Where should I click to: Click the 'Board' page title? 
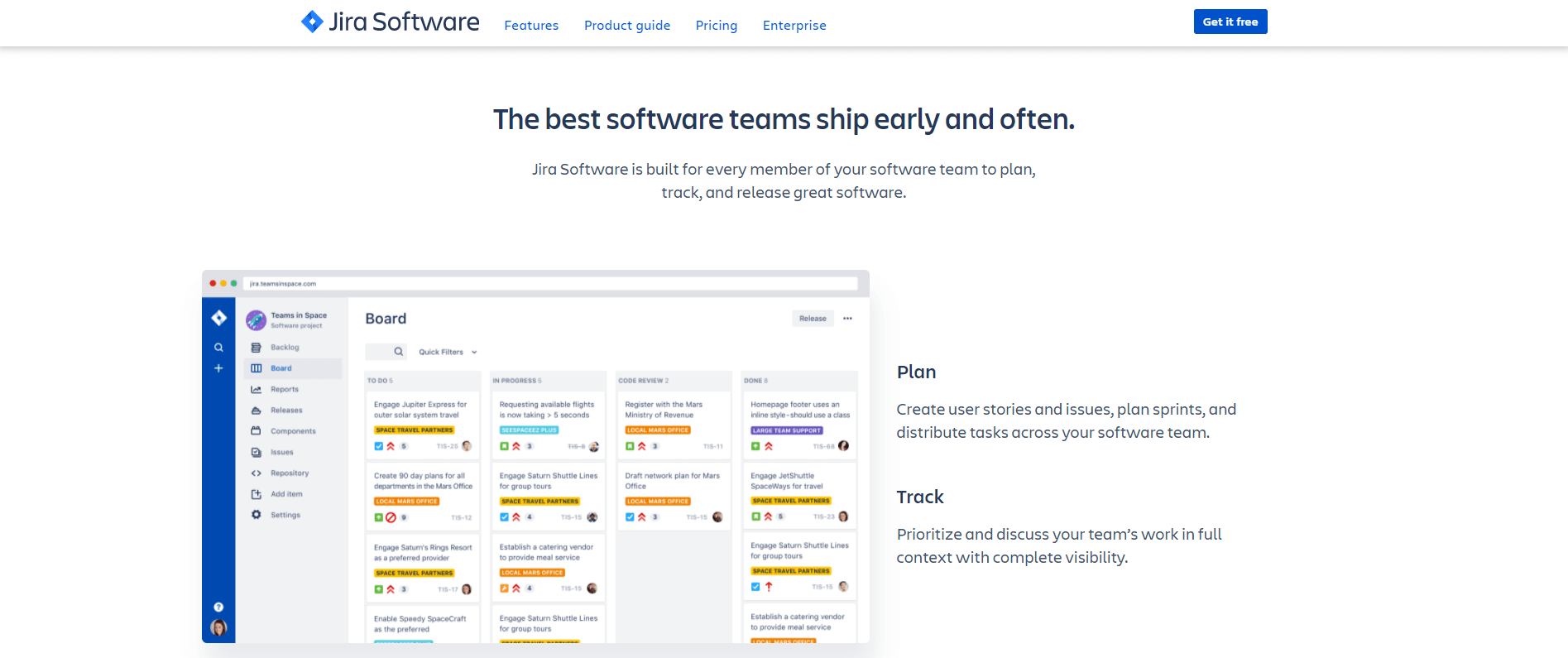[386, 319]
